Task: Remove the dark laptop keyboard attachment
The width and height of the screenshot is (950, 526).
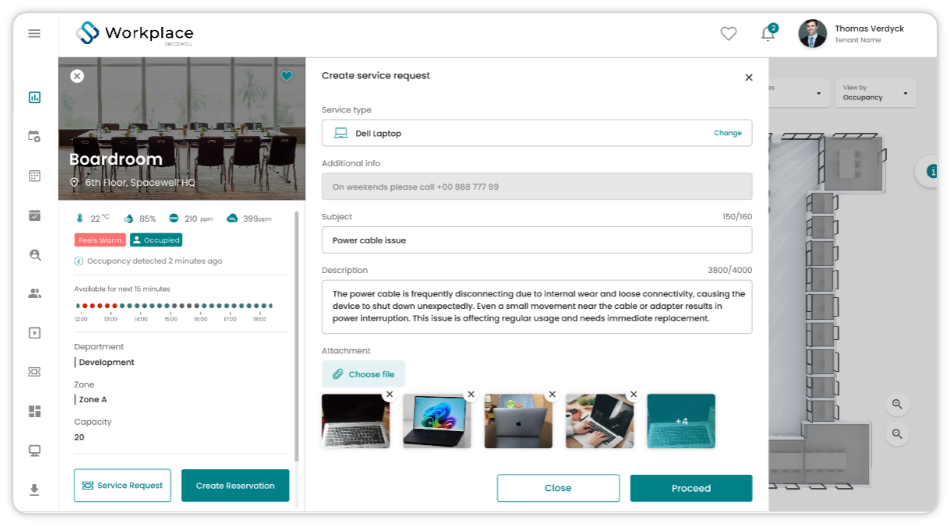Action: click(390, 394)
